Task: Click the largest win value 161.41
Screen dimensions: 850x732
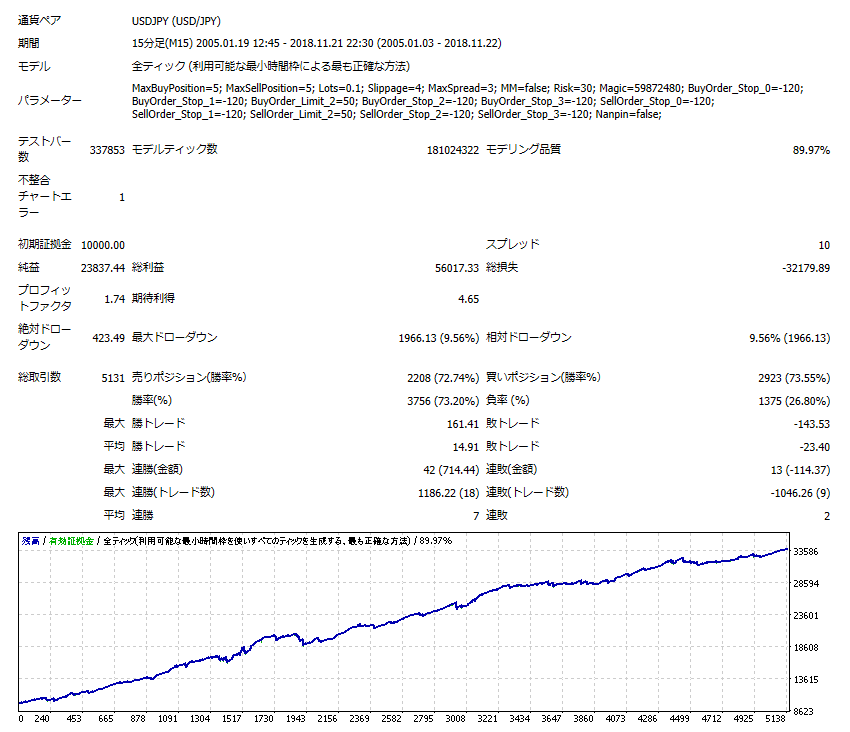Action: point(463,424)
